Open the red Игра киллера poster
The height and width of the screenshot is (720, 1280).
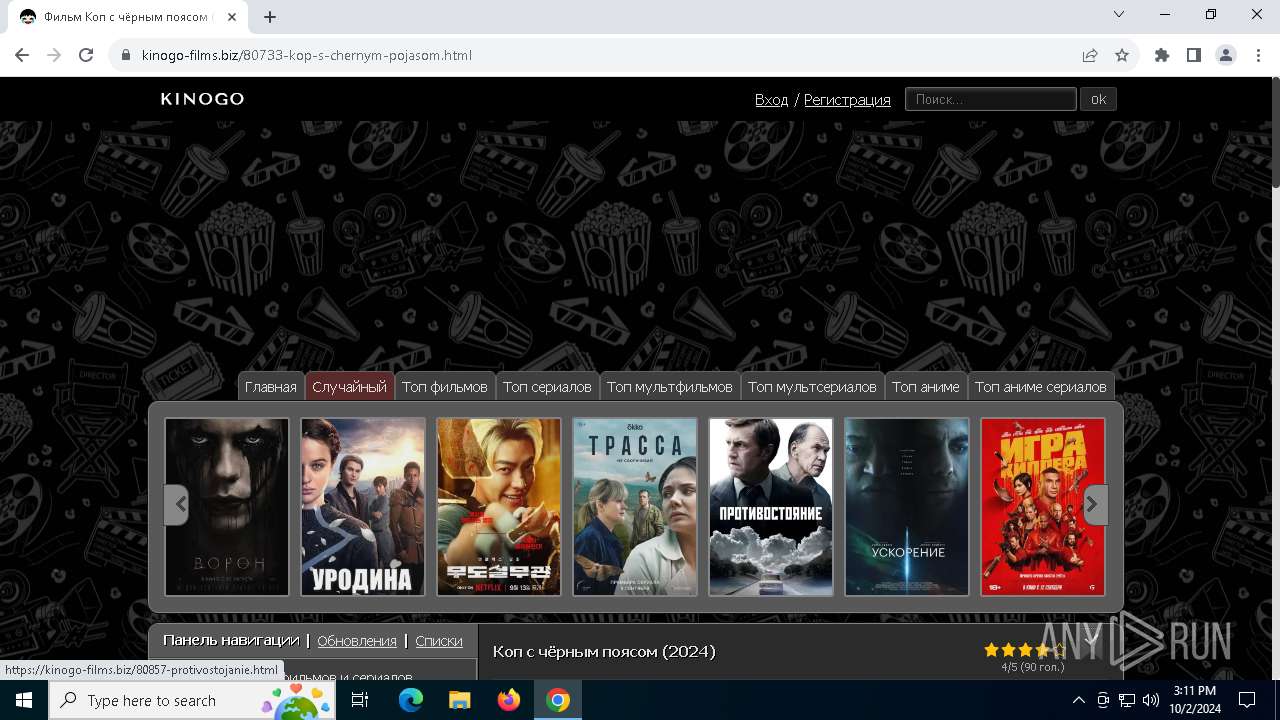tap(1043, 507)
